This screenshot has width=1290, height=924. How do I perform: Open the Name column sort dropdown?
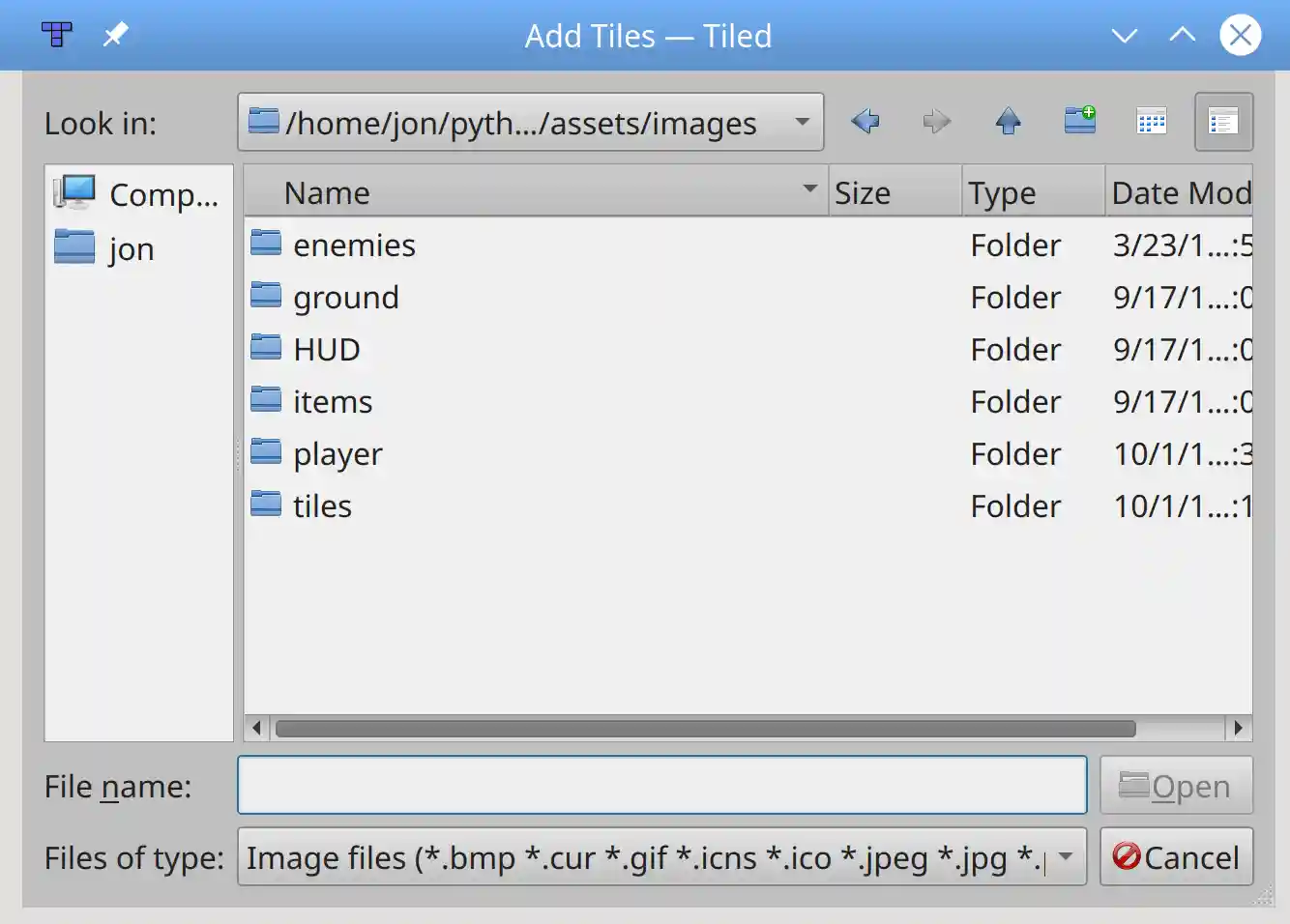pyautogui.click(x=809, y=191)
